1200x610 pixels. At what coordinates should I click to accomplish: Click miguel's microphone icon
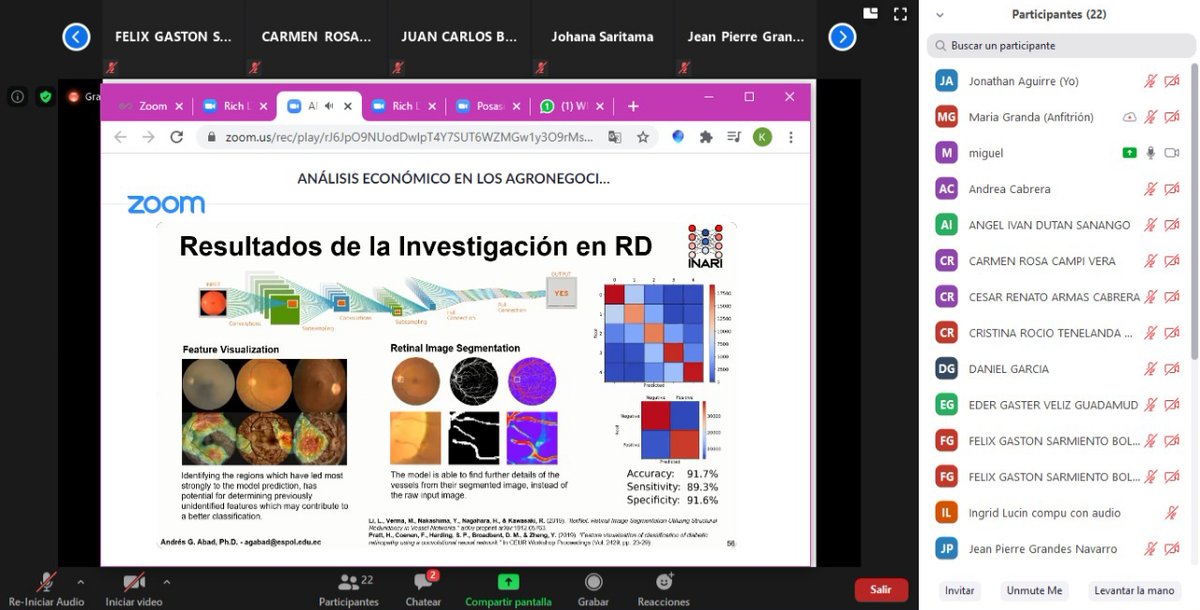pos(1151,153)
